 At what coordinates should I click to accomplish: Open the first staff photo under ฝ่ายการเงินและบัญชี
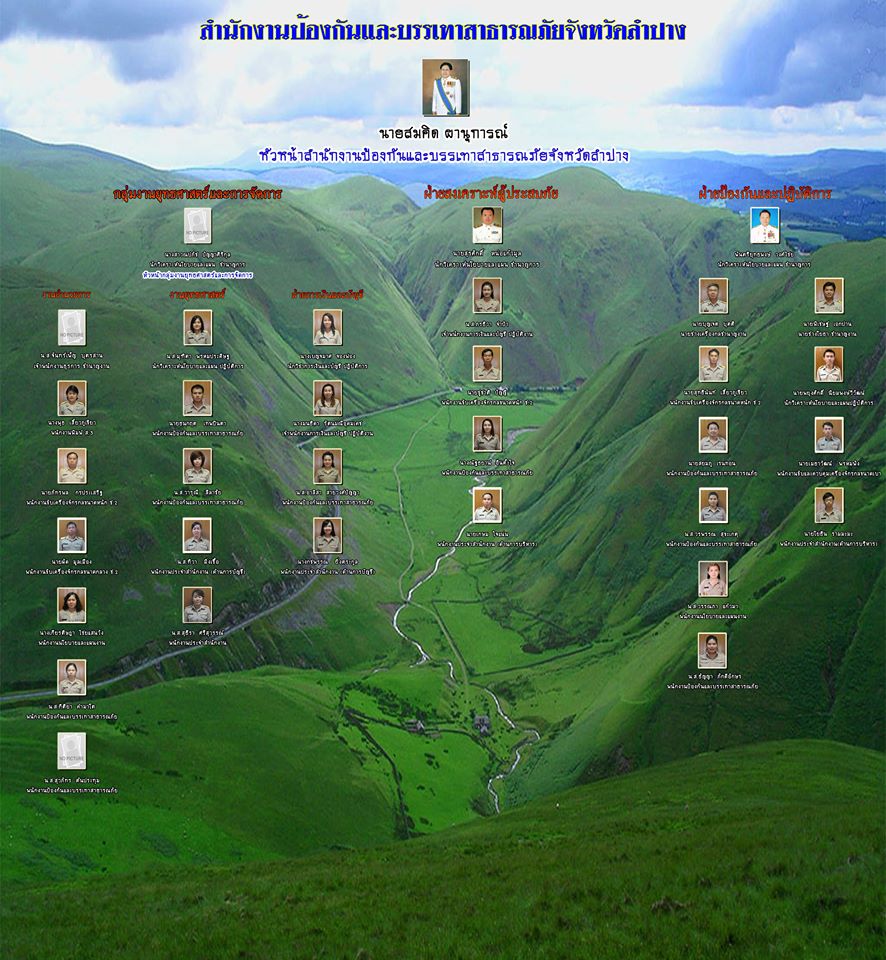327,327
